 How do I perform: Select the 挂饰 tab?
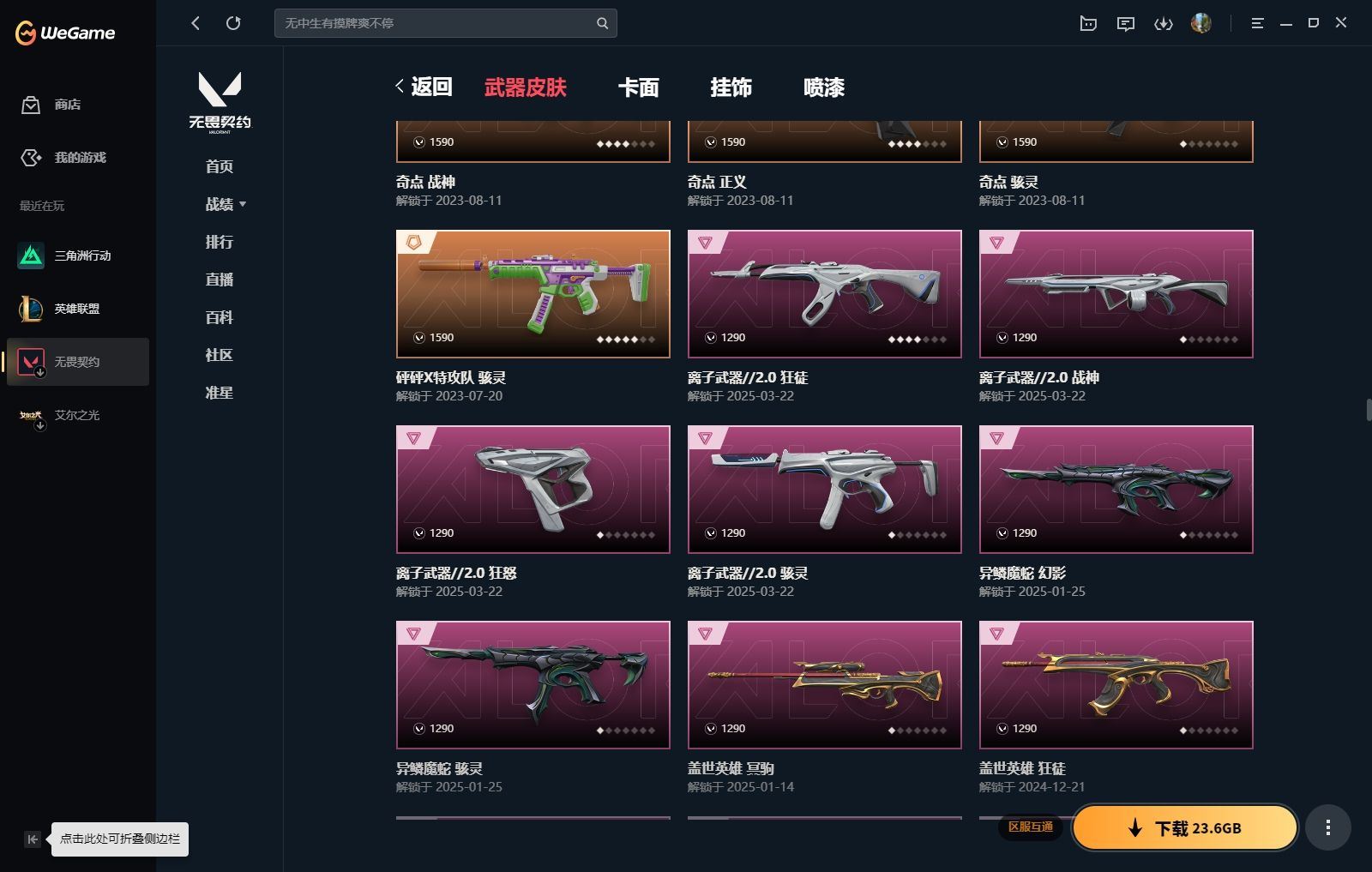pos(731,87)
